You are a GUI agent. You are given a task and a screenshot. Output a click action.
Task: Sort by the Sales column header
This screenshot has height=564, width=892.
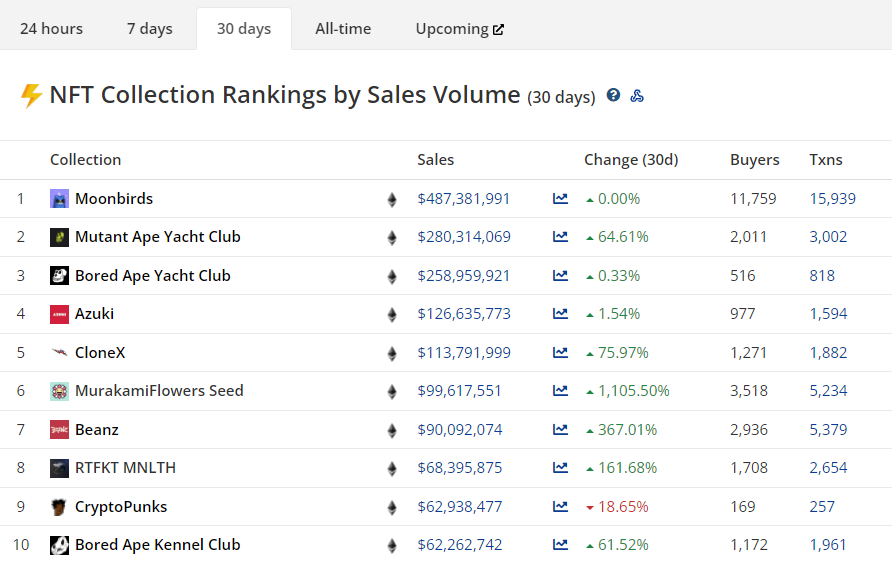(435, 160)
